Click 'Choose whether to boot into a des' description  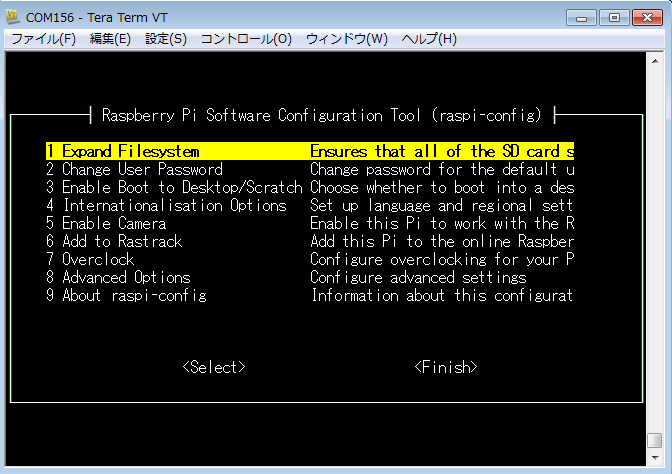[442, 187]
